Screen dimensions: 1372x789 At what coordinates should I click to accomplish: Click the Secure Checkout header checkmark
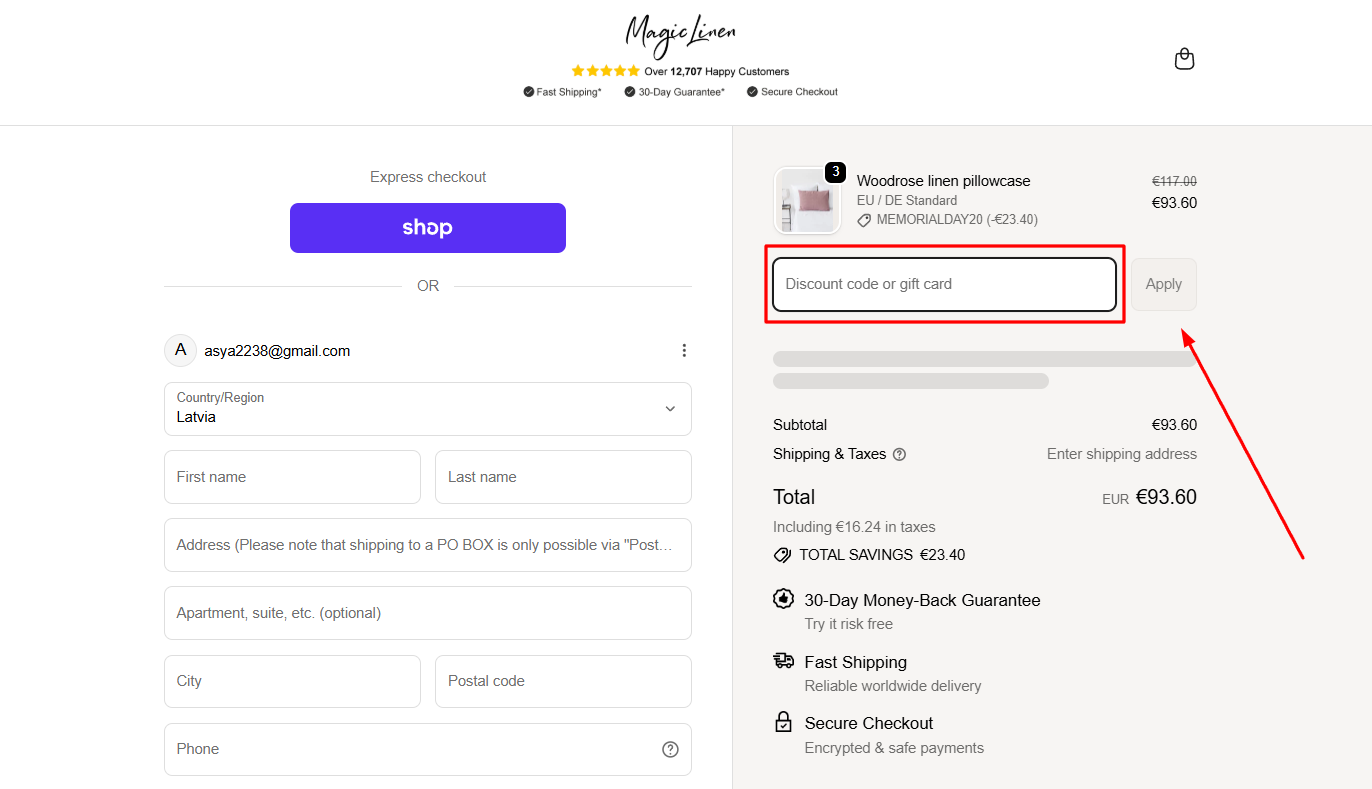(x=752, y=92)
